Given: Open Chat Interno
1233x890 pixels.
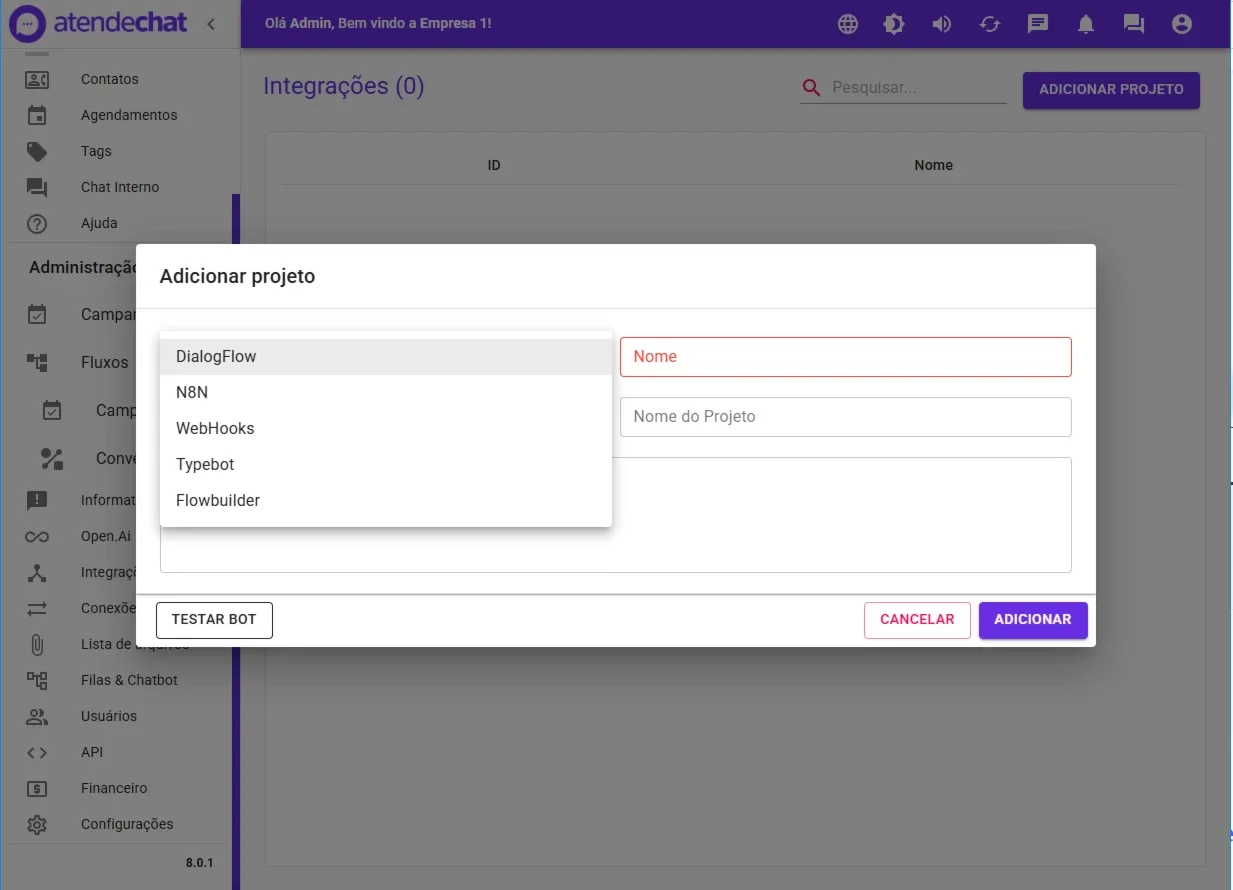Looking at the screenshot, I should tap(120, 187).
